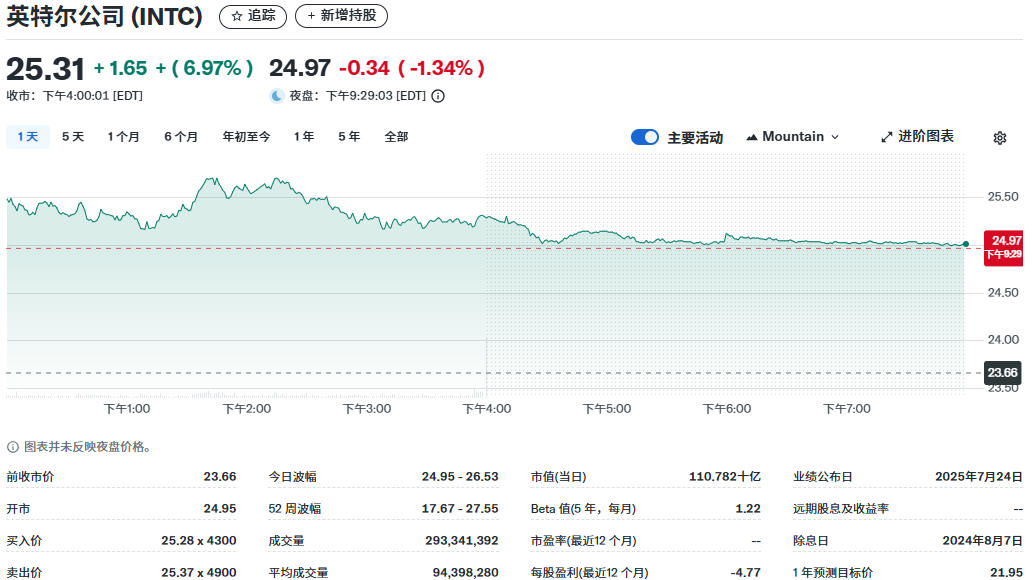The height and width of the screenshot is (580, 1032).
Task: Click the overnight price 24.97 in header
Action: tap(299, 68)
